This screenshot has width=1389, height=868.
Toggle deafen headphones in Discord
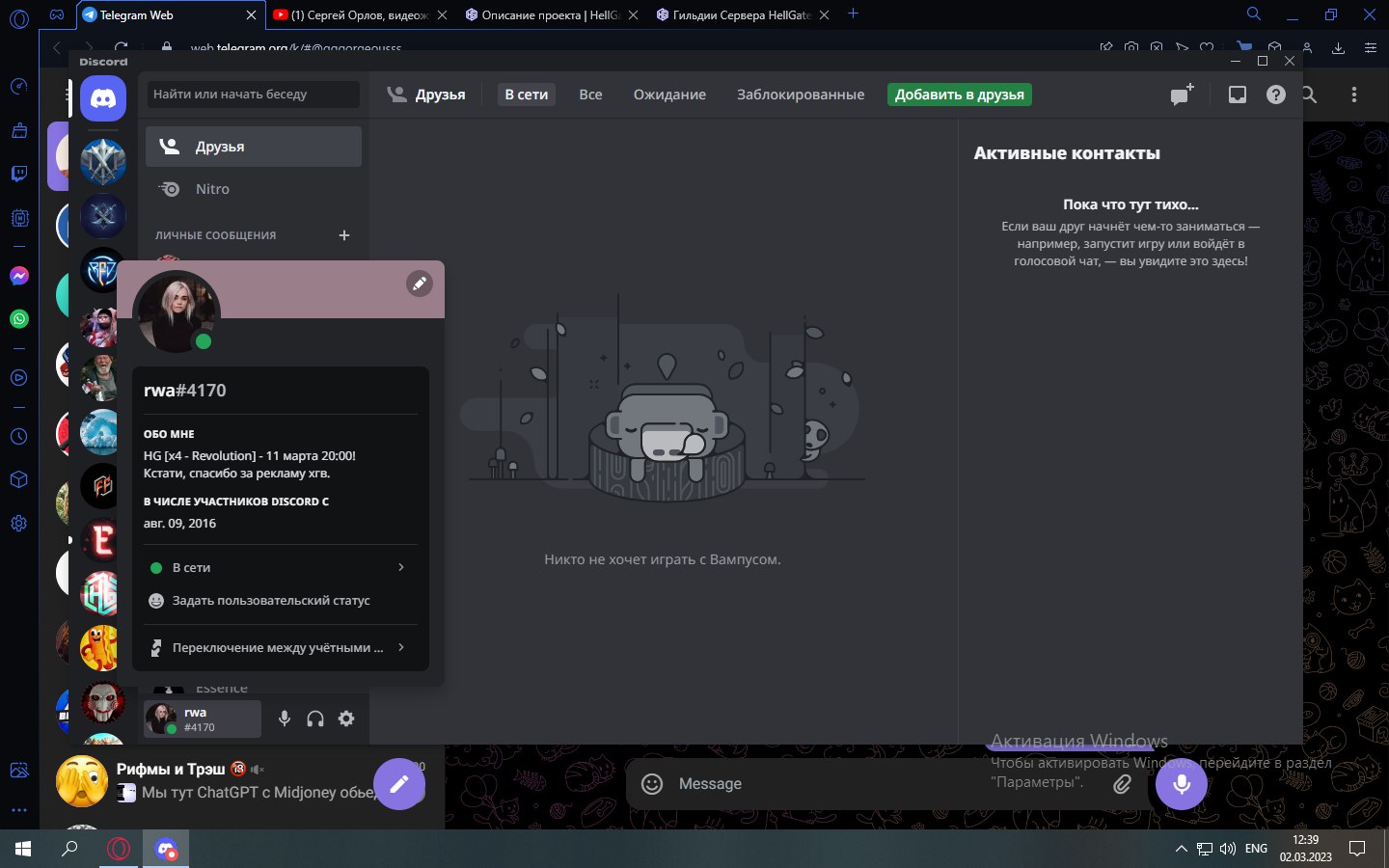tap(315, 719)
